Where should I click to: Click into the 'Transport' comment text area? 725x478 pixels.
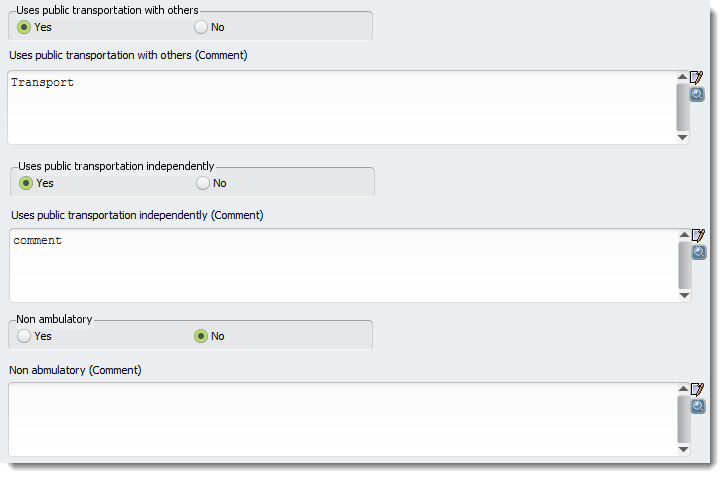tap(342, 107)
